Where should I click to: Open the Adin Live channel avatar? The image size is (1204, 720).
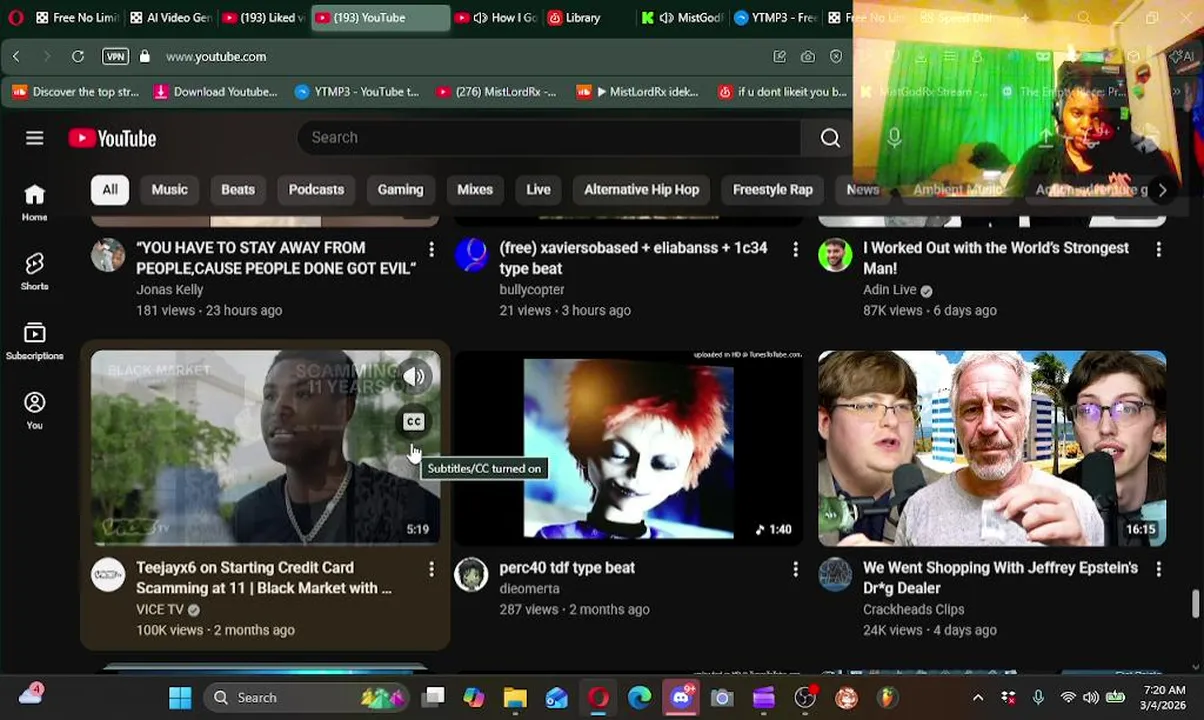coord(835,255)
